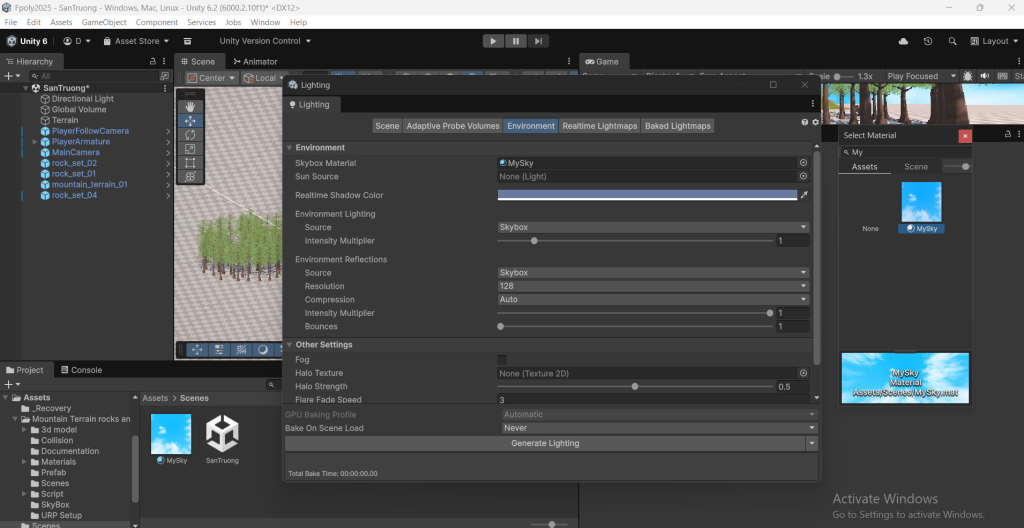Expand the PlayerArmature tree item
This screenshot has width=1024, height=528.
coord(34,142)
